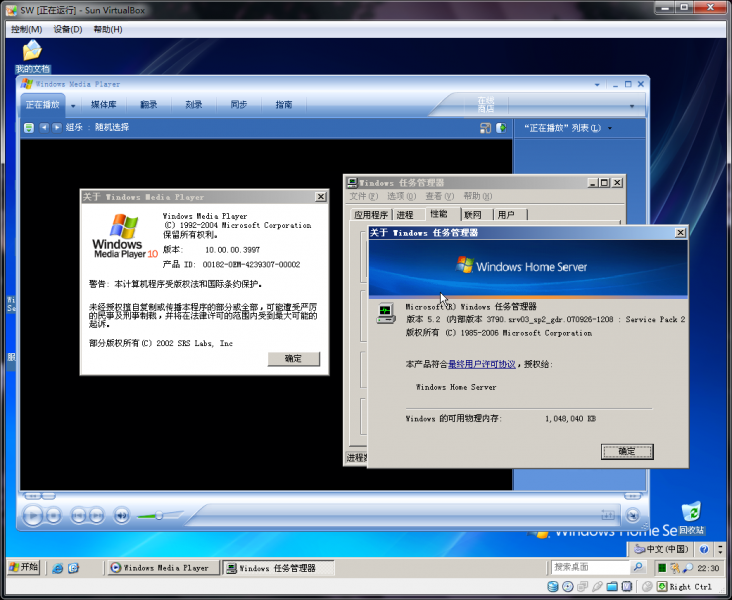Click VirtualBox hard disk status icon
This screenshot has width=732, height=600.
click(552, 587)
